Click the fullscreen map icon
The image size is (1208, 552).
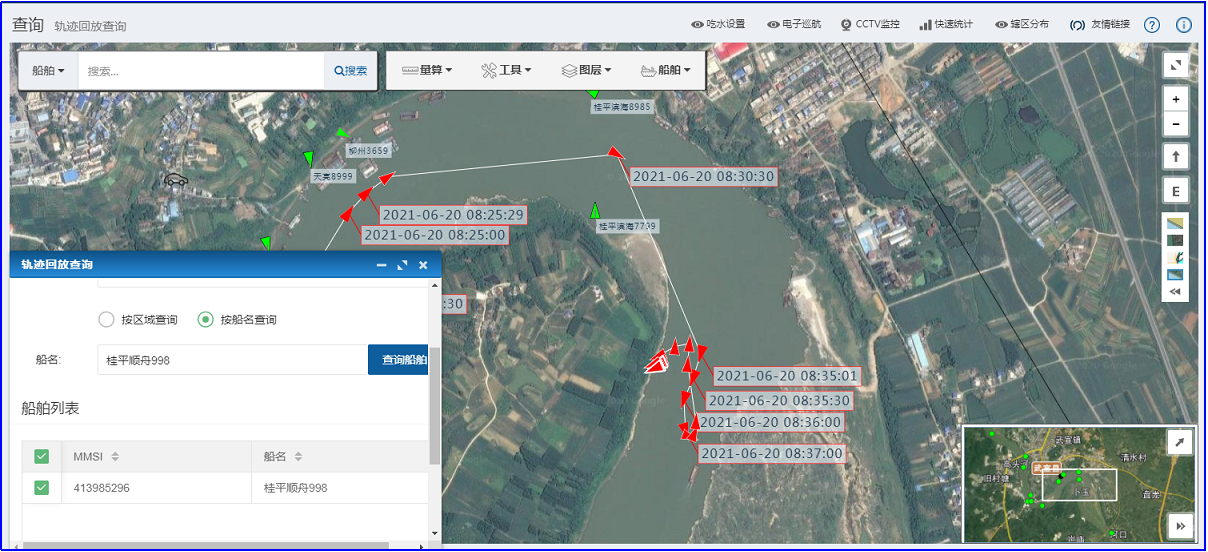(x=1176, y=65)
